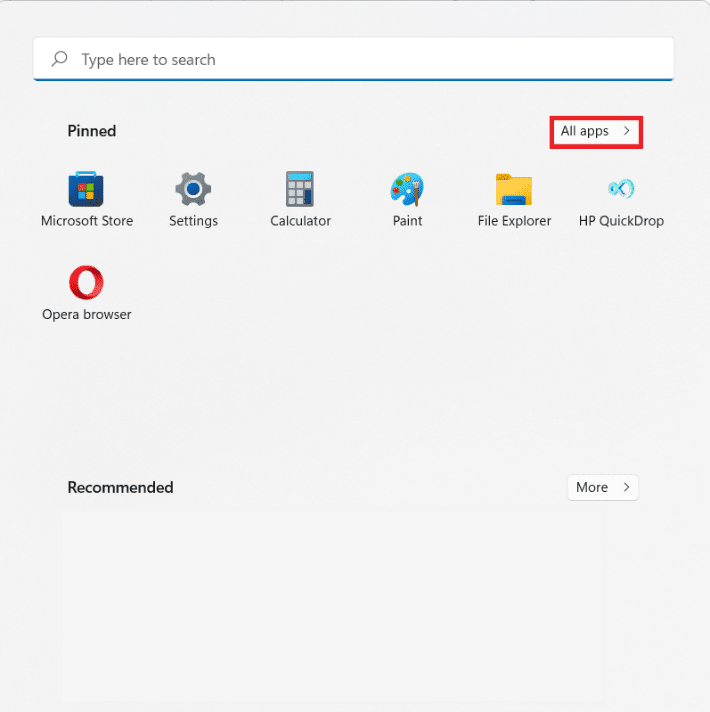Open the Opera browser
The height and width of the screenshot is (712, 710).
coord(86,293)
